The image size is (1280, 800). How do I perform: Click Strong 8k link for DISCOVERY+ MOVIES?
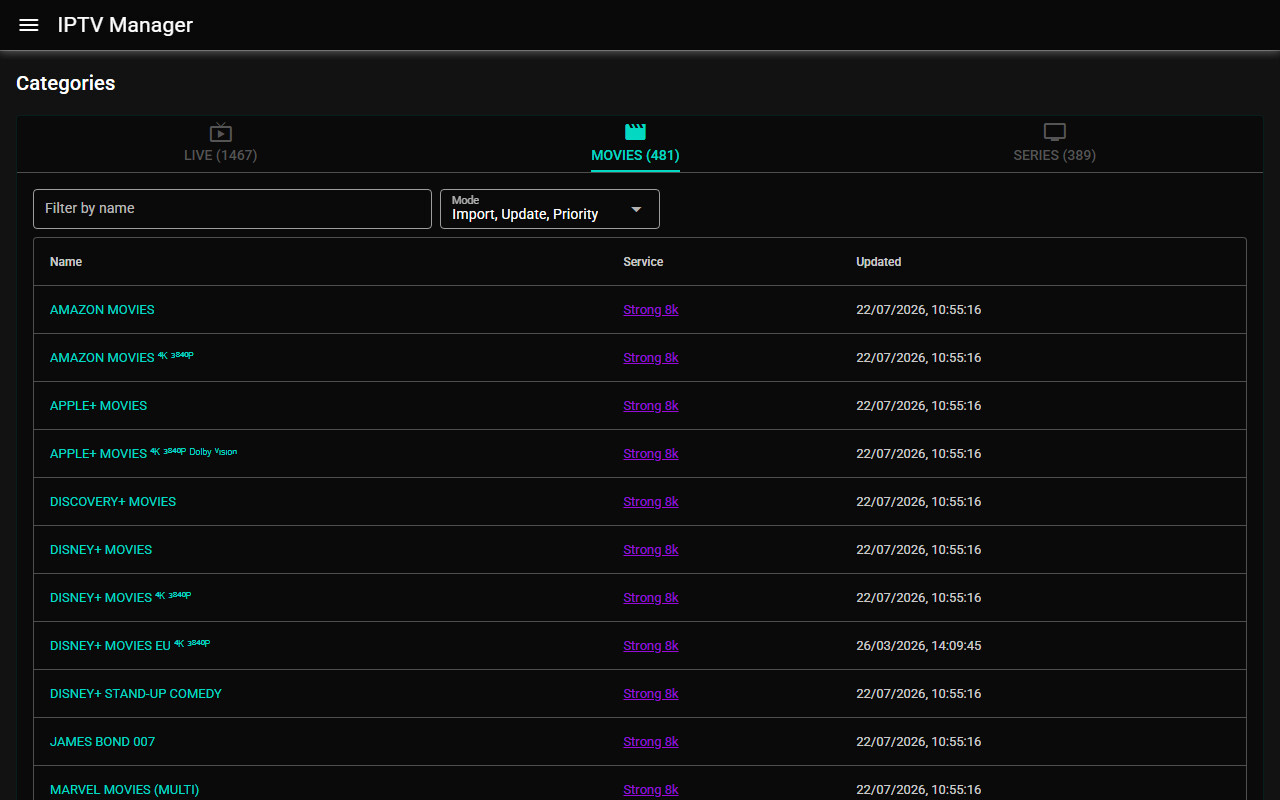651,502
